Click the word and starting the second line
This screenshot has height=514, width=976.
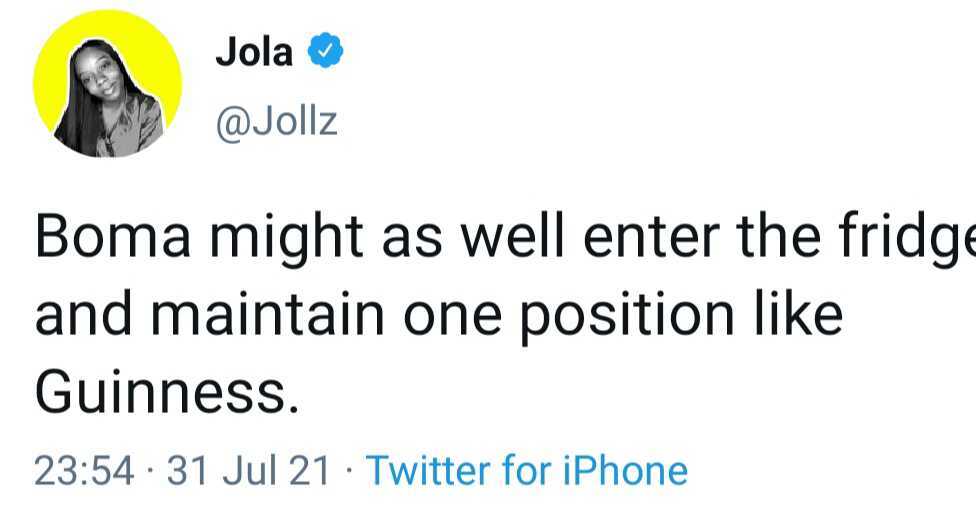pyautogui.click(x=84, y=316)
